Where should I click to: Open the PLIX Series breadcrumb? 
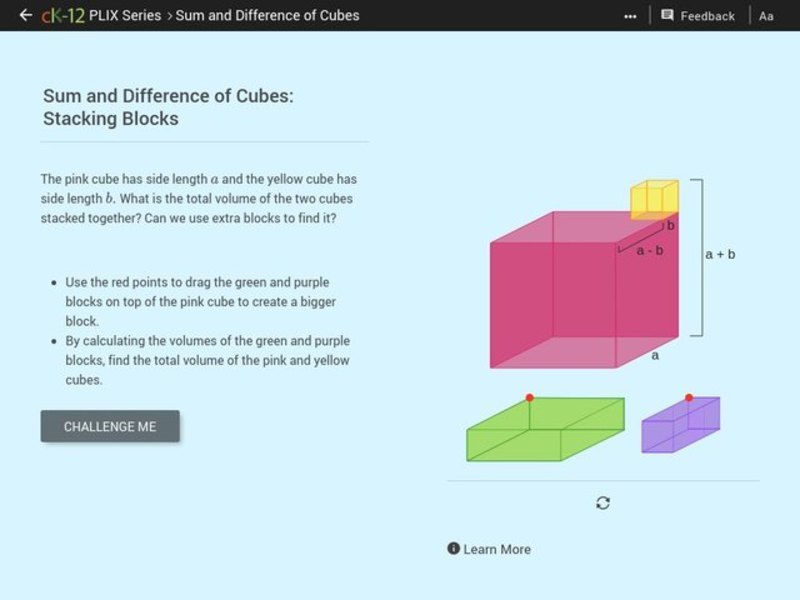tap(123, 15)
